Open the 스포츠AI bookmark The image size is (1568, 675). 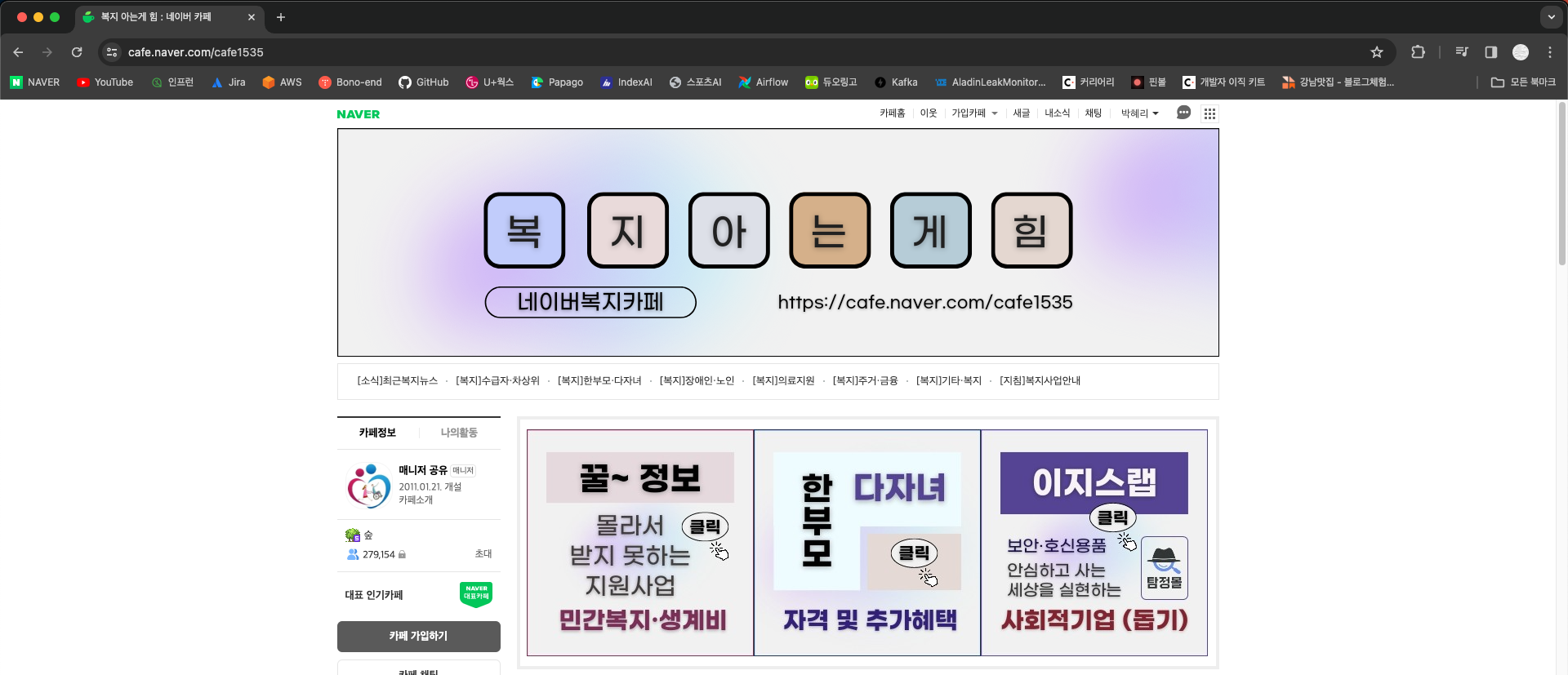(696, 82)
